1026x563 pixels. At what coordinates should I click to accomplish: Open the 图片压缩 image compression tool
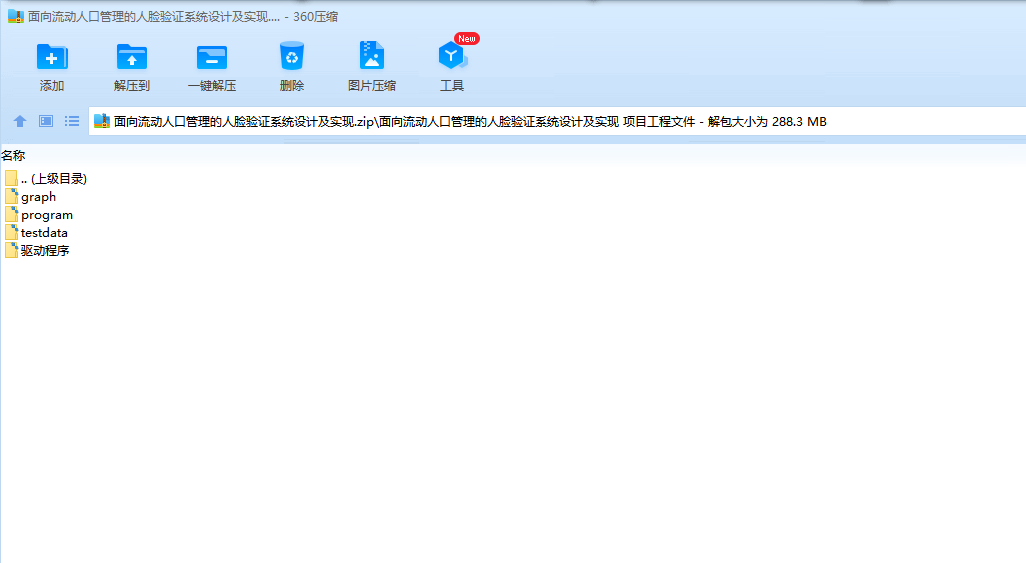[372, 56]
